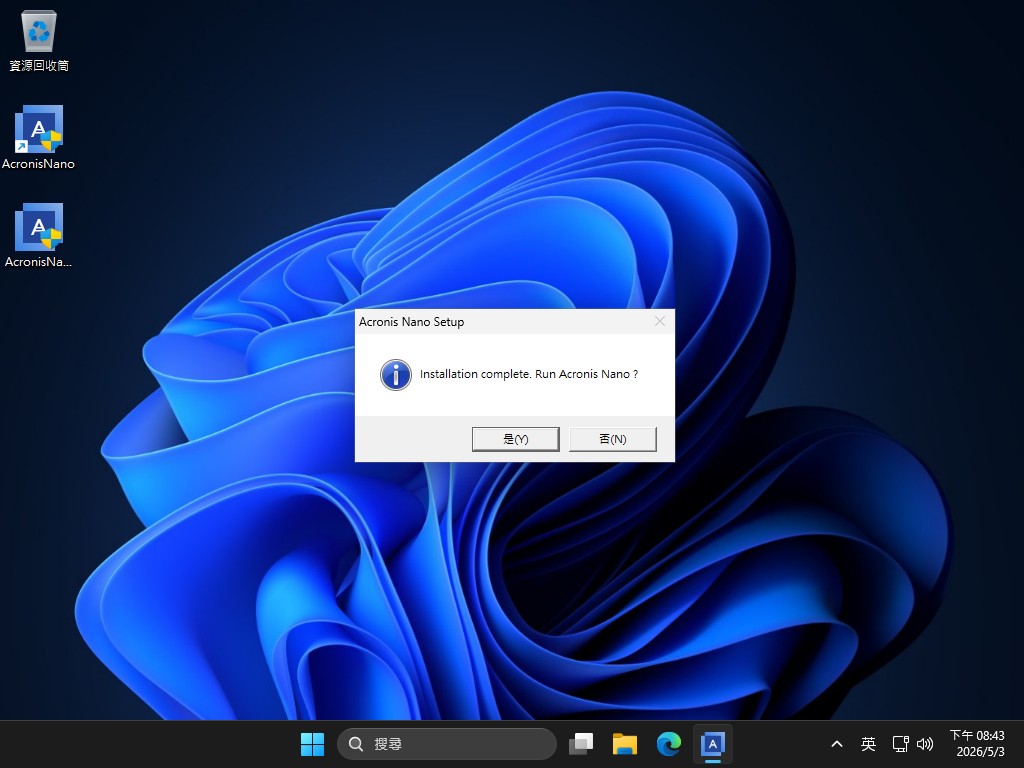Select the 資源回收筒 recycle bin icon
This screenshot has height=768, width=1024.
click(39, 40)
